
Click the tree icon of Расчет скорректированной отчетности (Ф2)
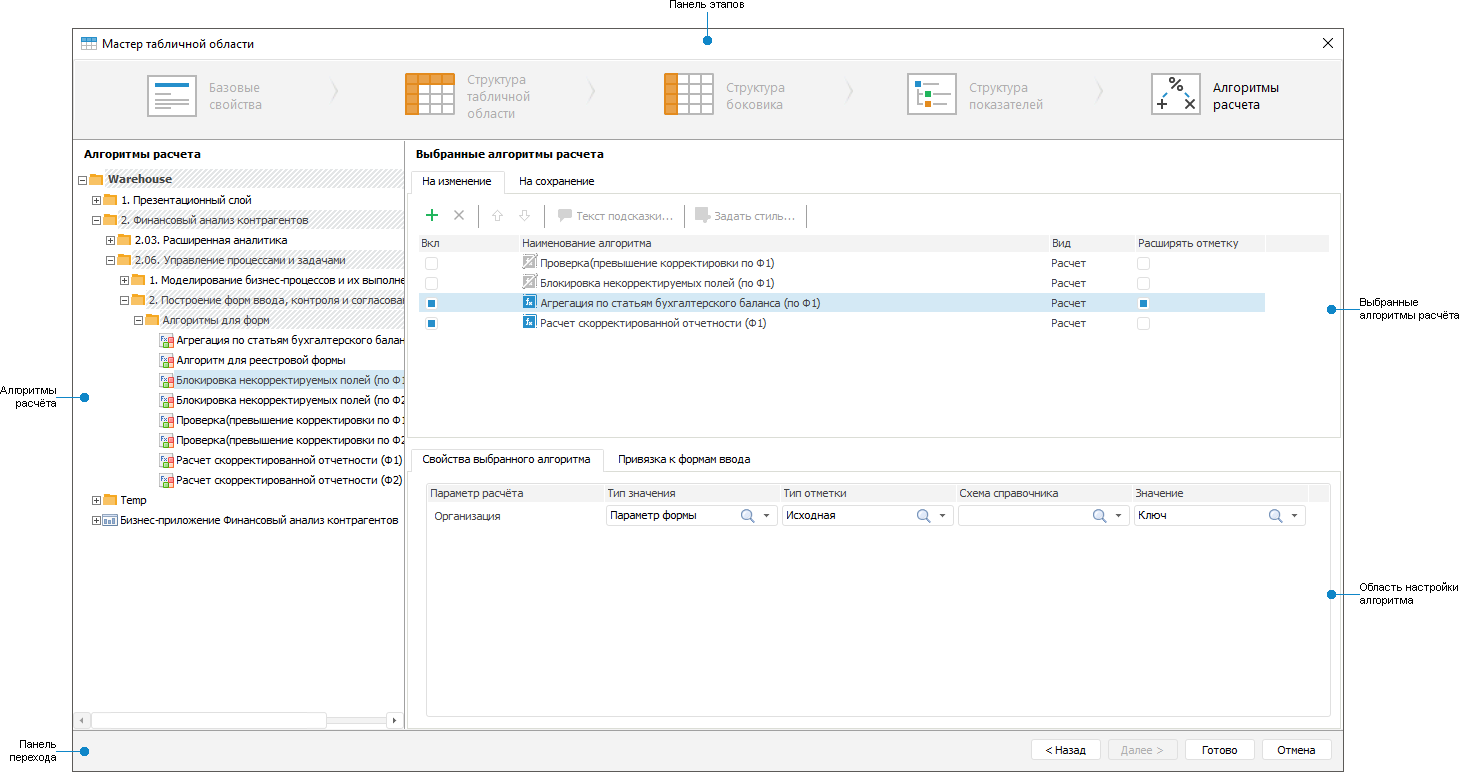tap(167, 480)
